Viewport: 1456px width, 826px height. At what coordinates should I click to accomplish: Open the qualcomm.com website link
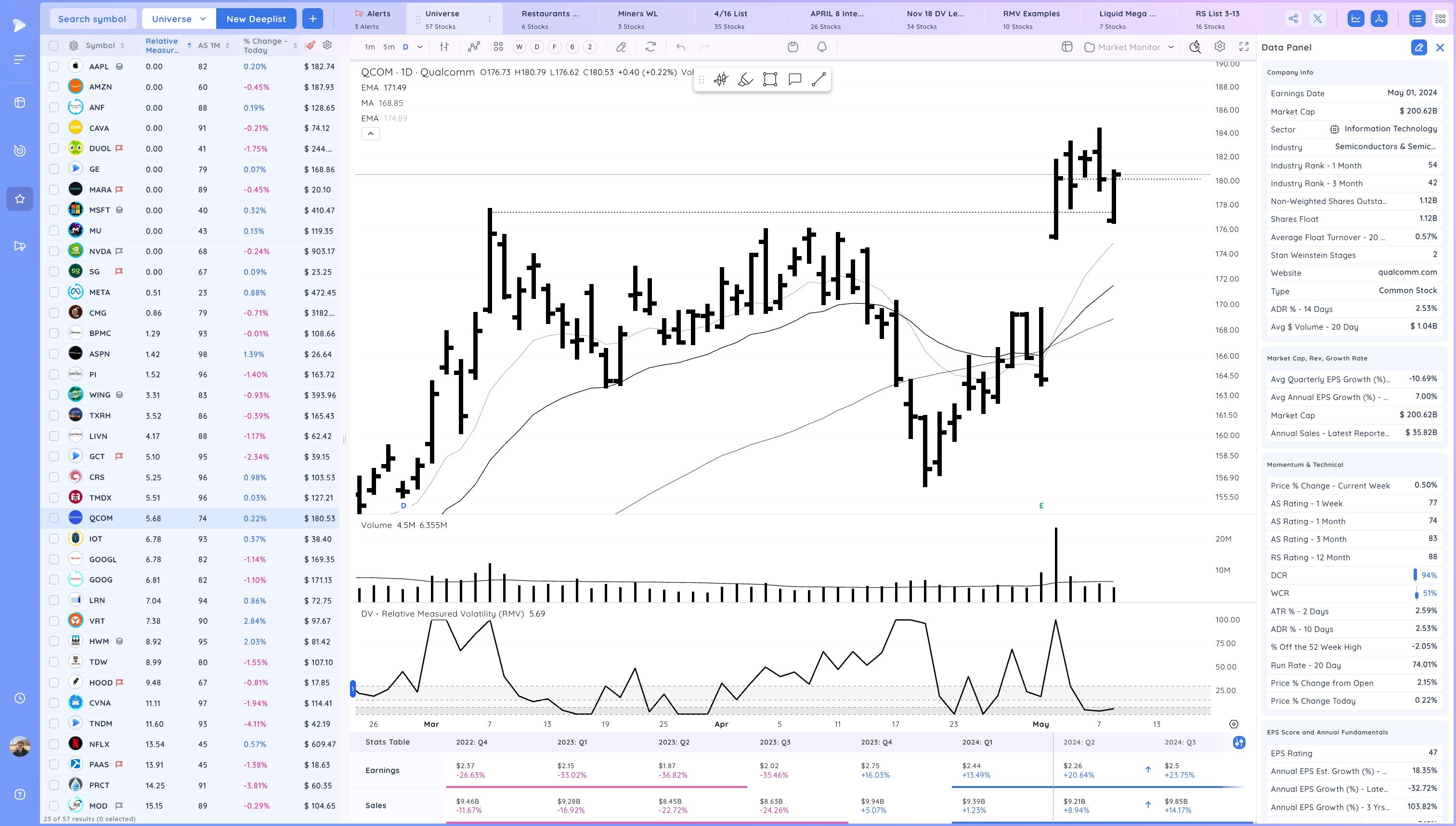pos(1407,272)
